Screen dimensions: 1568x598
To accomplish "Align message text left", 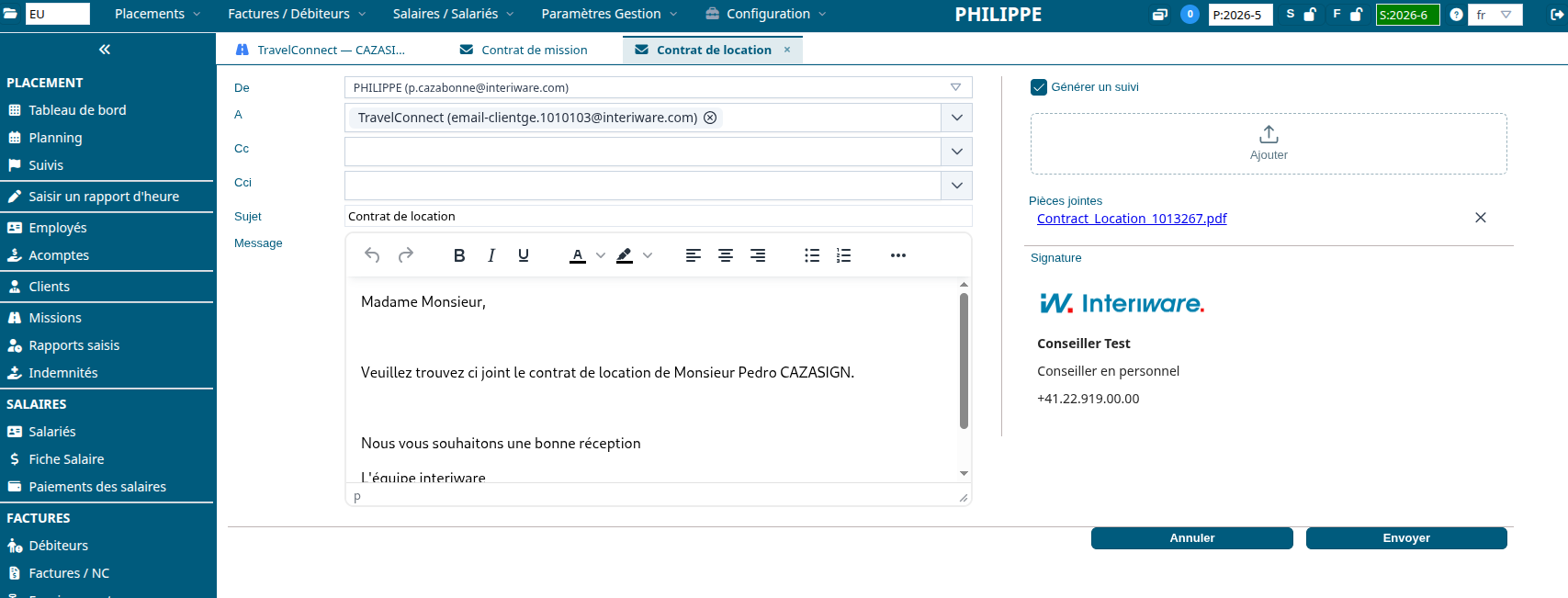I will click(x=694, y=255).
